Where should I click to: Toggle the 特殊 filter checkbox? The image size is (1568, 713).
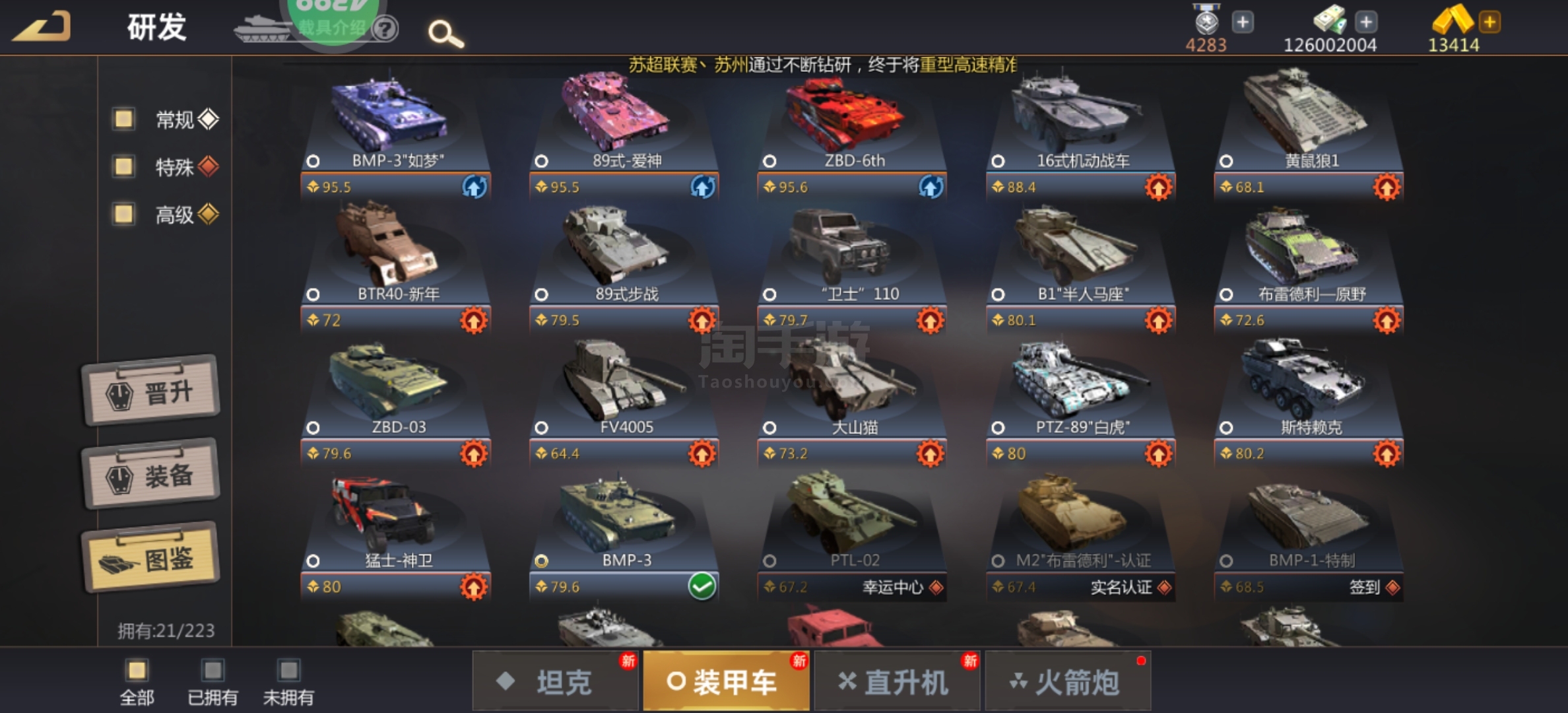(123, 166)
